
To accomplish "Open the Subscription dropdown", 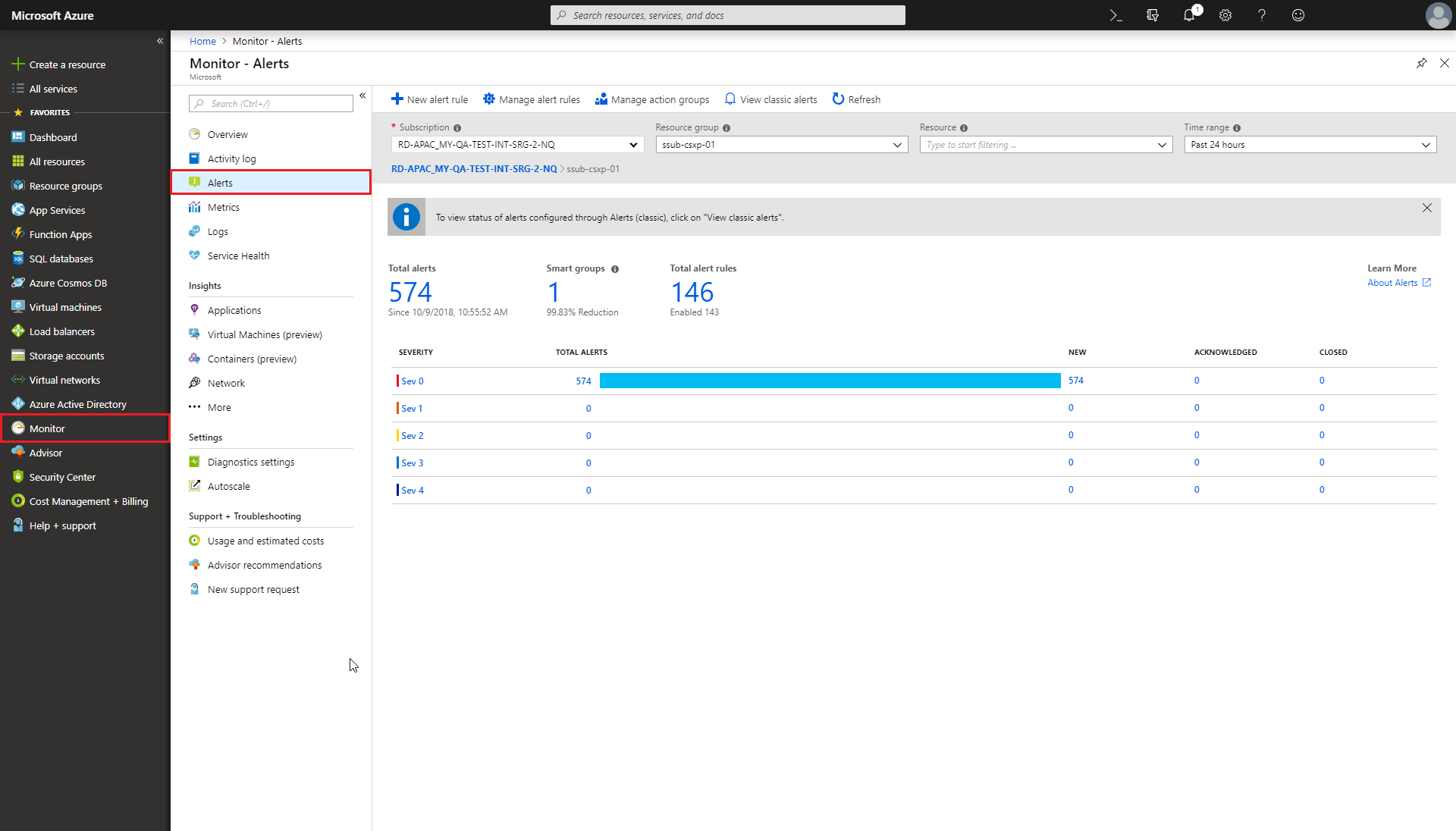I will 517,145.
